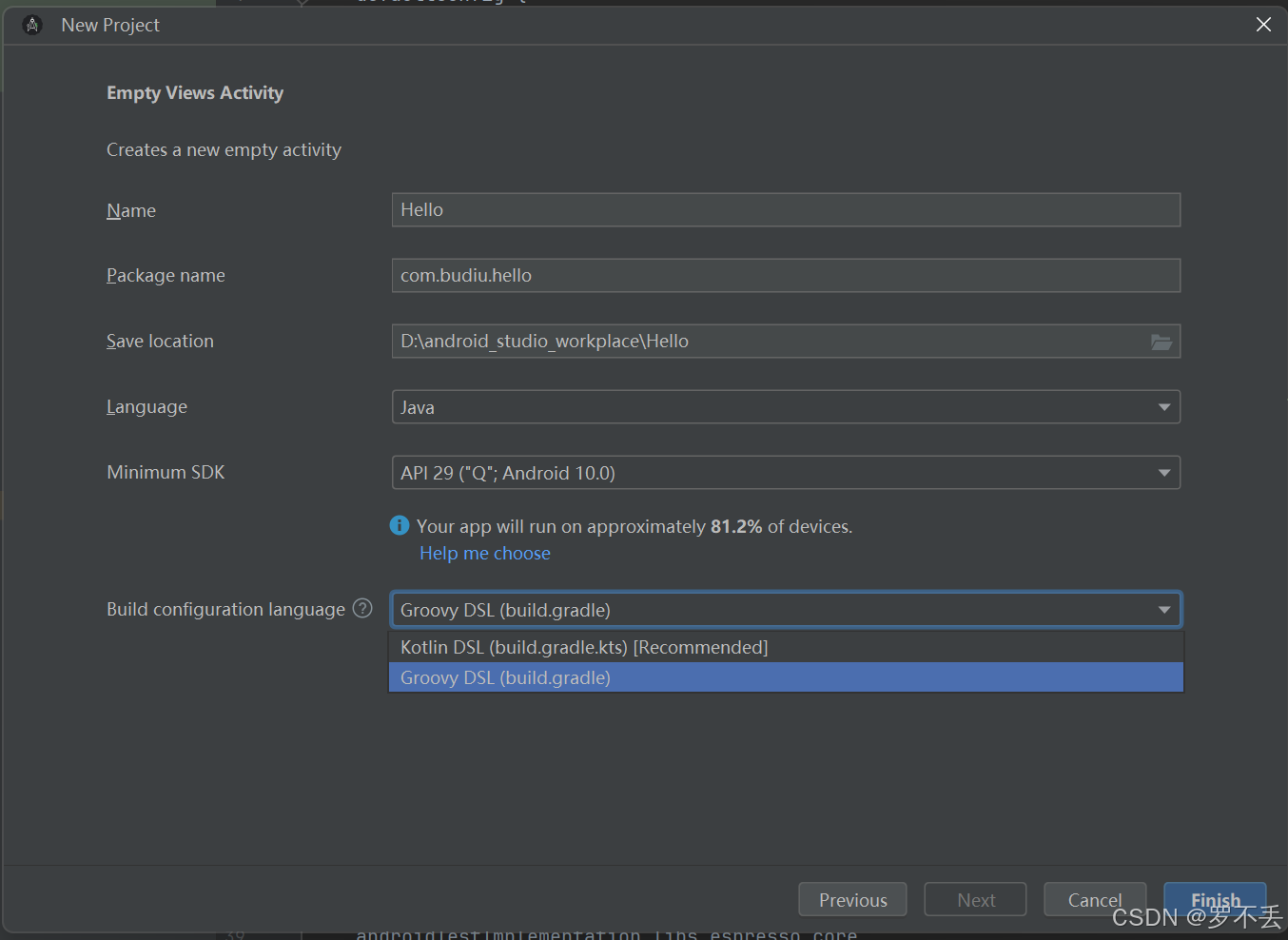
Task: Click the Java language combo box
Action: coord(786,407)
